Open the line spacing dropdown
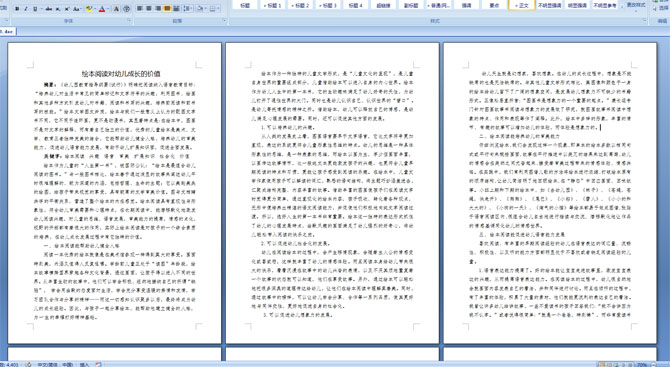Image resolution: width=670 pixels, height=367 pixels. (188, 9)
